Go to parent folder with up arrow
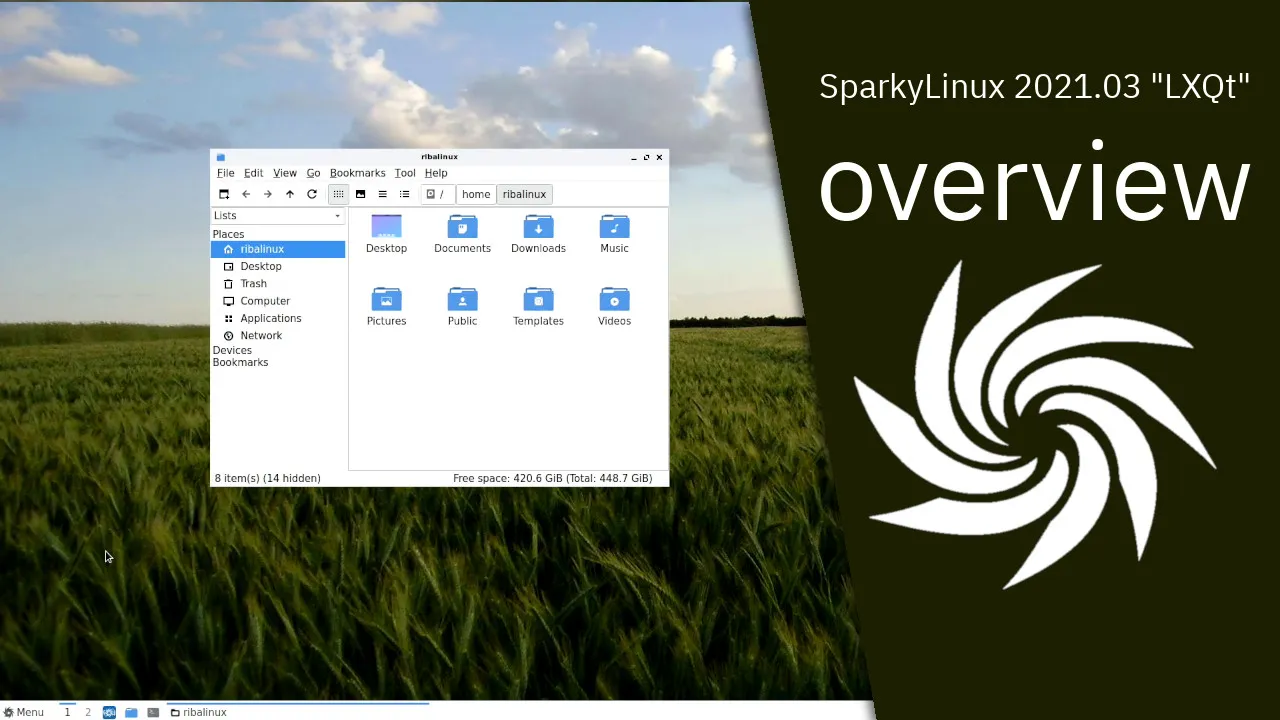Image resolution: width=1280 pixels, height=720 pixels. click(290, 194)
